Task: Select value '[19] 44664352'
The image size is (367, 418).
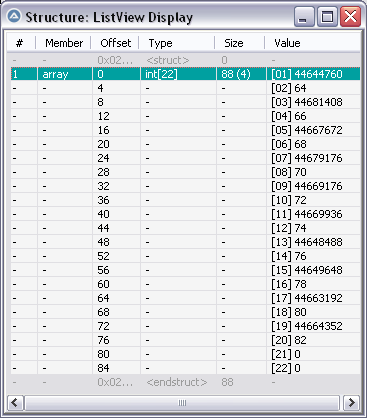Action: coord(307,326)
